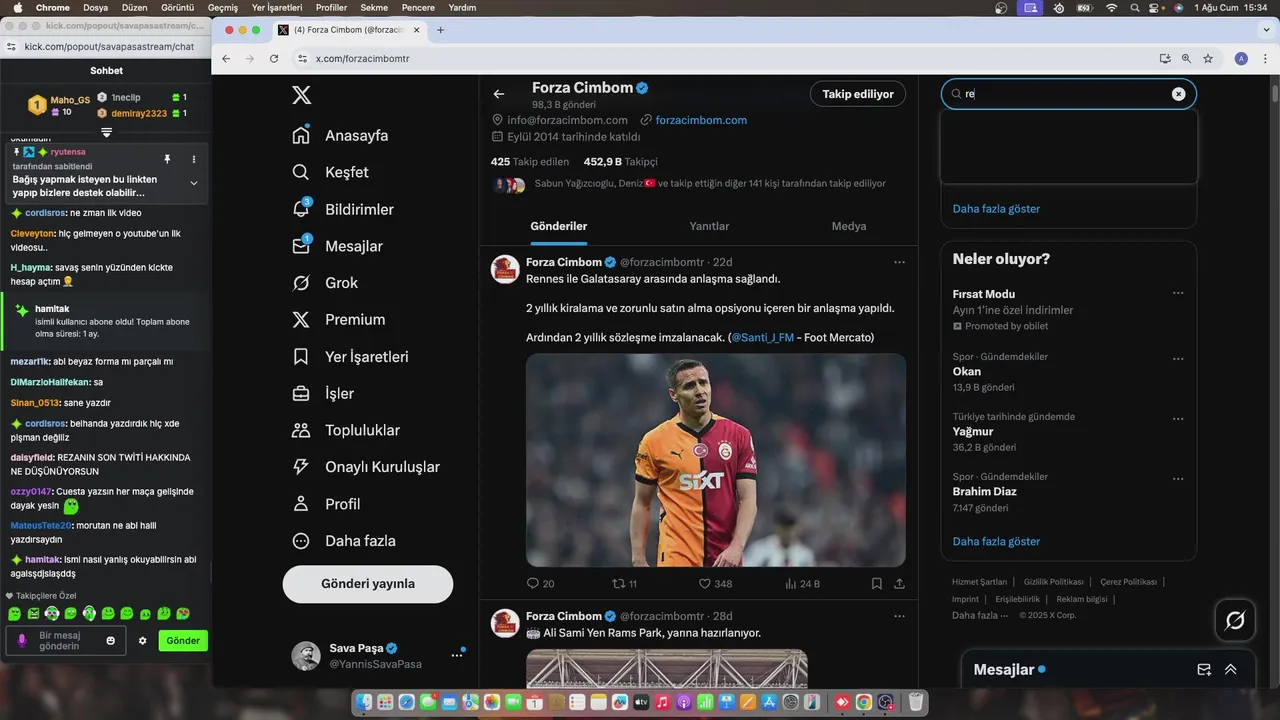Open Premium in the sidebar
The height and width of the screenshot is (720, 1280).
tap(338, 320)
